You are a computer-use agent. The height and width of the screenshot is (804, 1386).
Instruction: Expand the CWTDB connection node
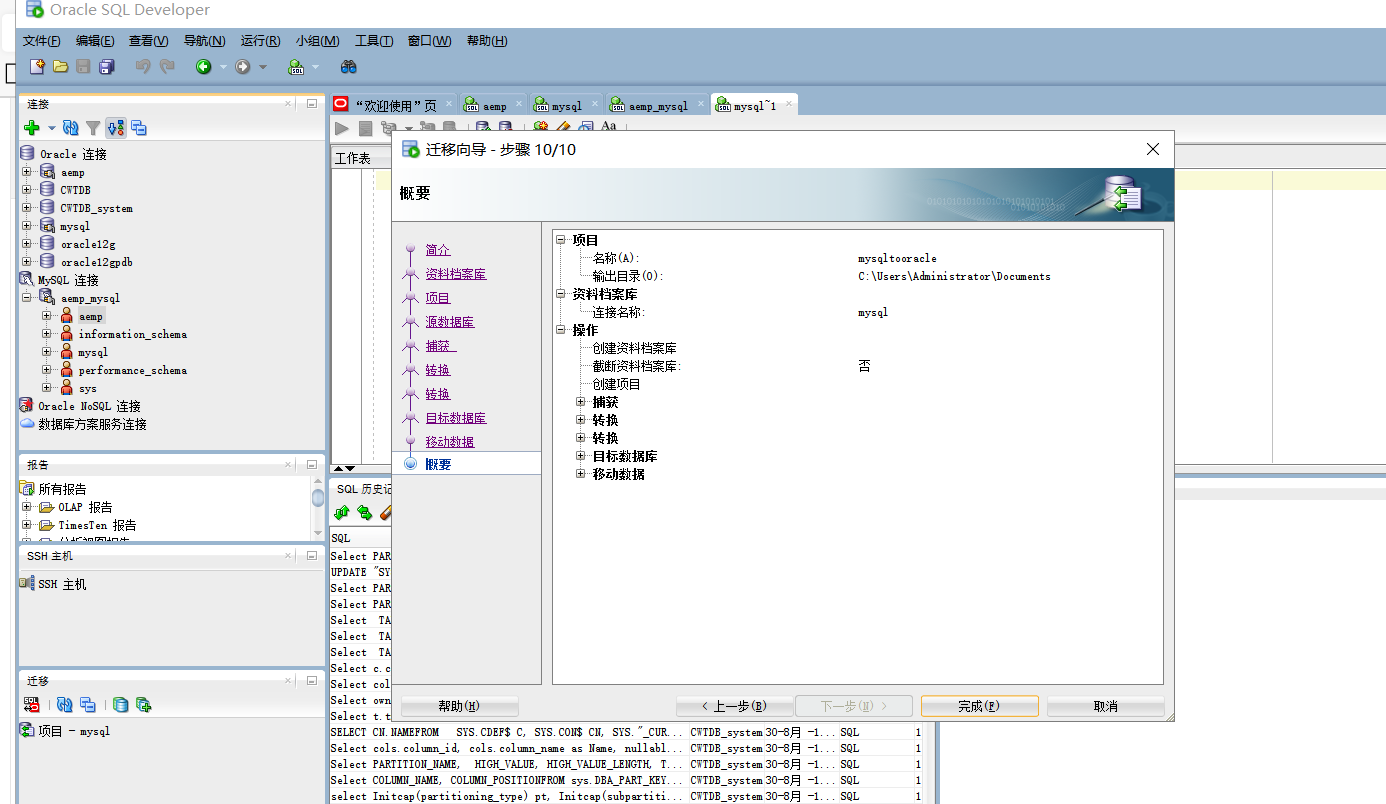[x=27, y=190]
